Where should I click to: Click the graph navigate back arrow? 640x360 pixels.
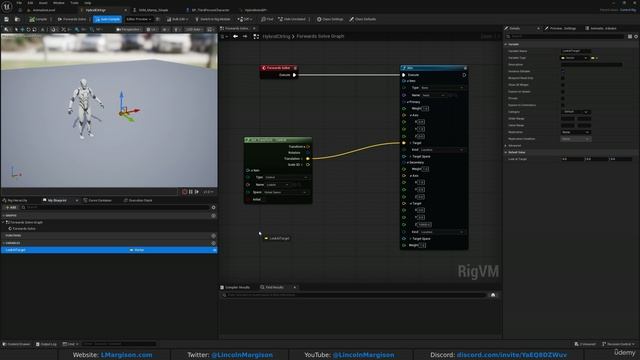pos(236,36)
